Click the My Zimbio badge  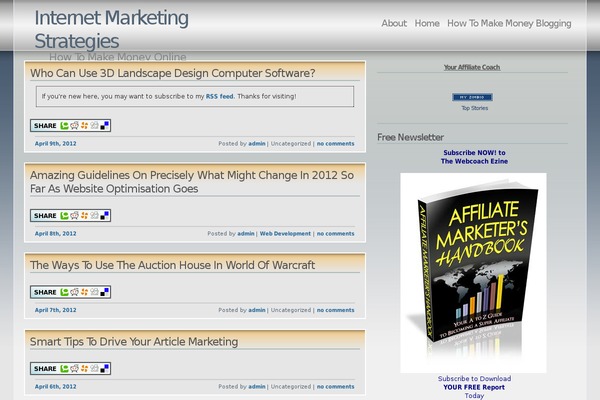[x=472, y=97]
